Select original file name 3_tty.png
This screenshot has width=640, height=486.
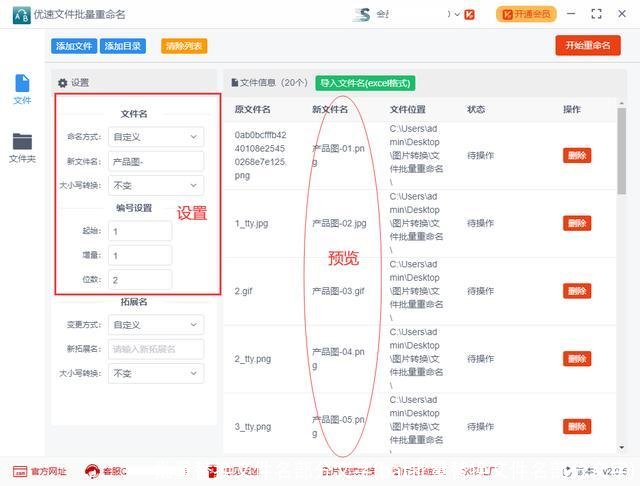click(x=253, y=426)
